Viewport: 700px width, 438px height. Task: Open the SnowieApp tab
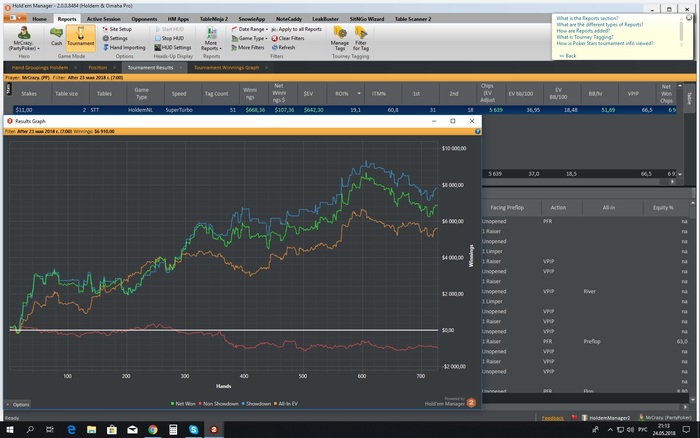(x=251, y=19)
